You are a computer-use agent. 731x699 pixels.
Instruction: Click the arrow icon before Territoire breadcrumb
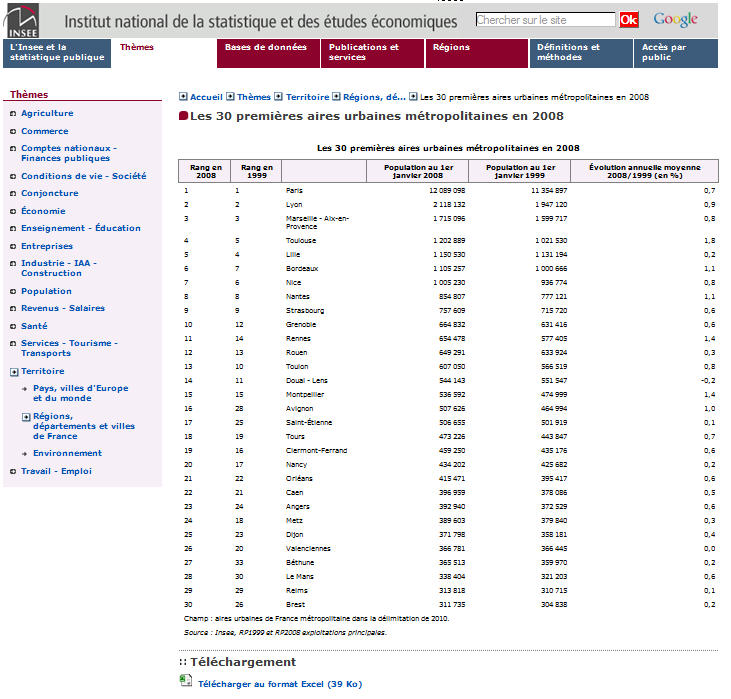click(x=279, y=97)
